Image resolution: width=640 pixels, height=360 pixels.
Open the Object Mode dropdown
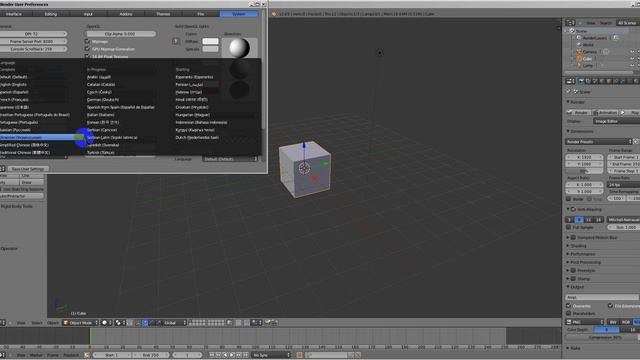81,322
